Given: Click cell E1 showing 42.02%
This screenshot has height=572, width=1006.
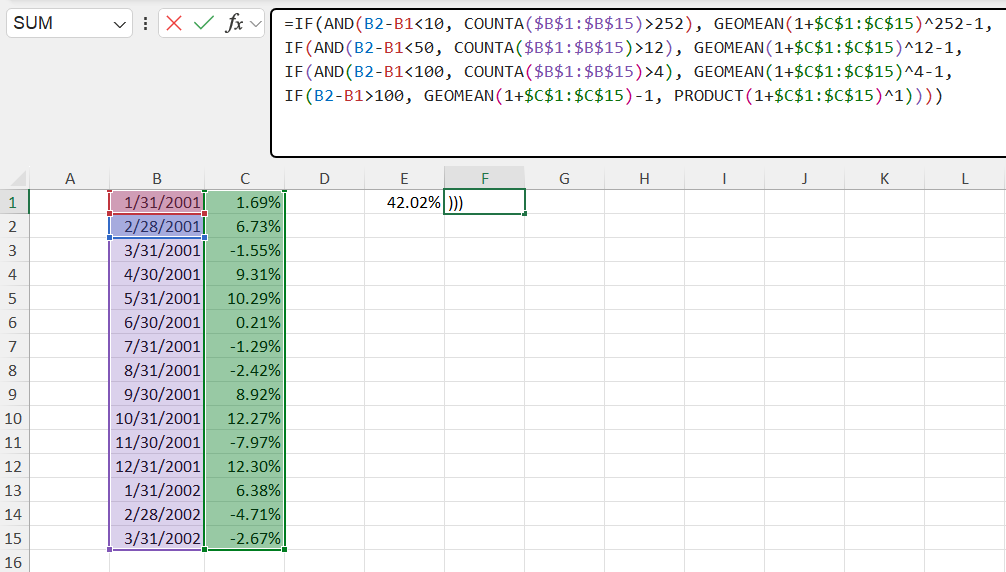Looking at the screenshot, I should 404,202.
